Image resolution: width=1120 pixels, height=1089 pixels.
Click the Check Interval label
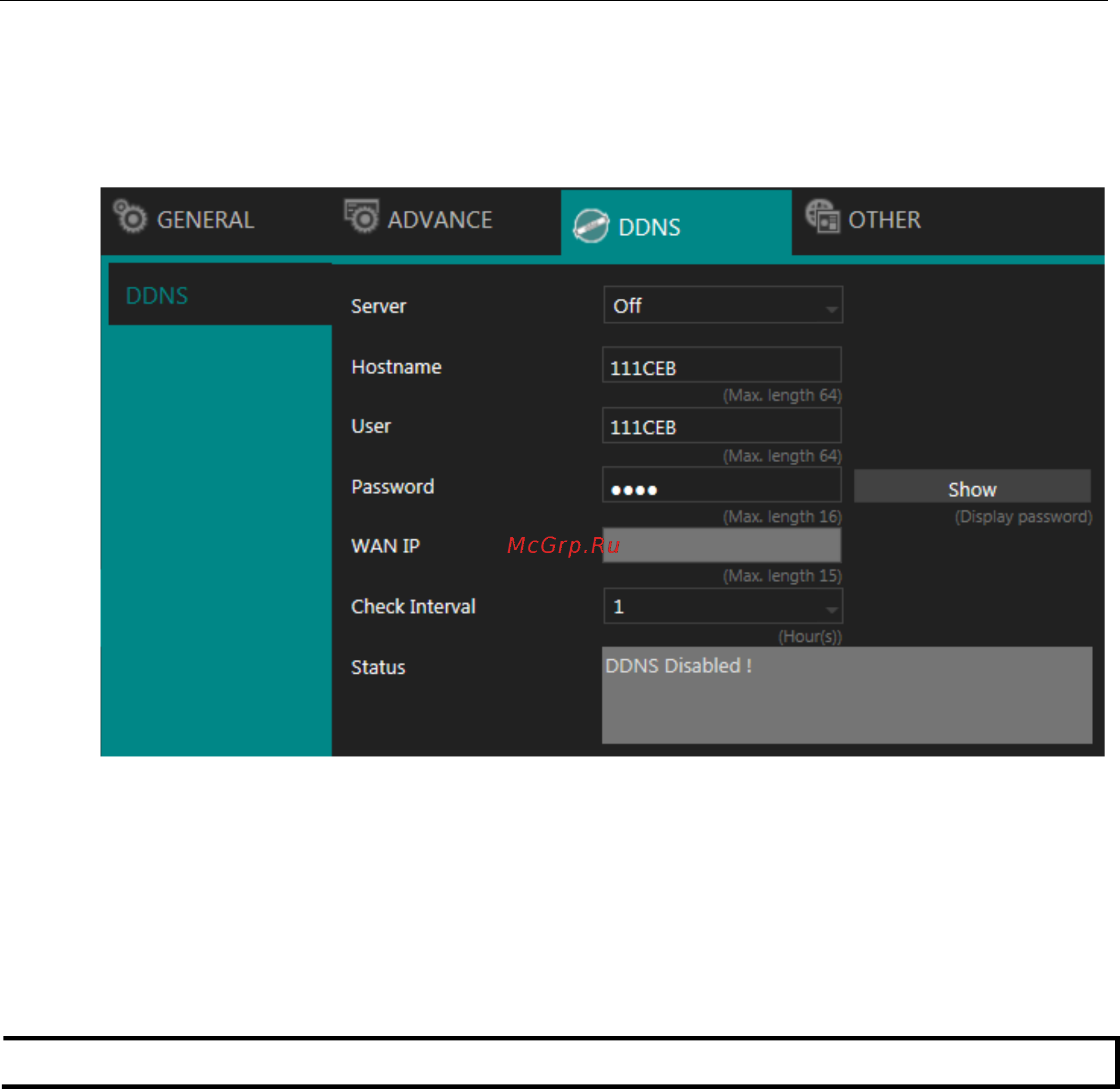pyautogui.click(x=413, y=607)
